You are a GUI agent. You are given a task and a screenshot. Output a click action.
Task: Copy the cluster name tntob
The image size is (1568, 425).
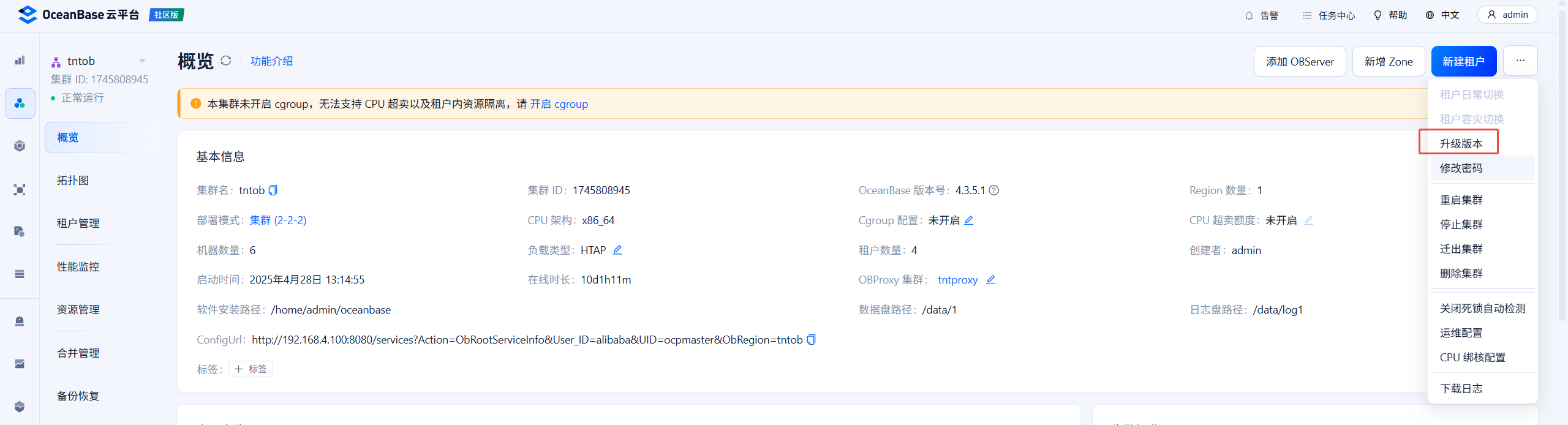click(x=273, y=190)
